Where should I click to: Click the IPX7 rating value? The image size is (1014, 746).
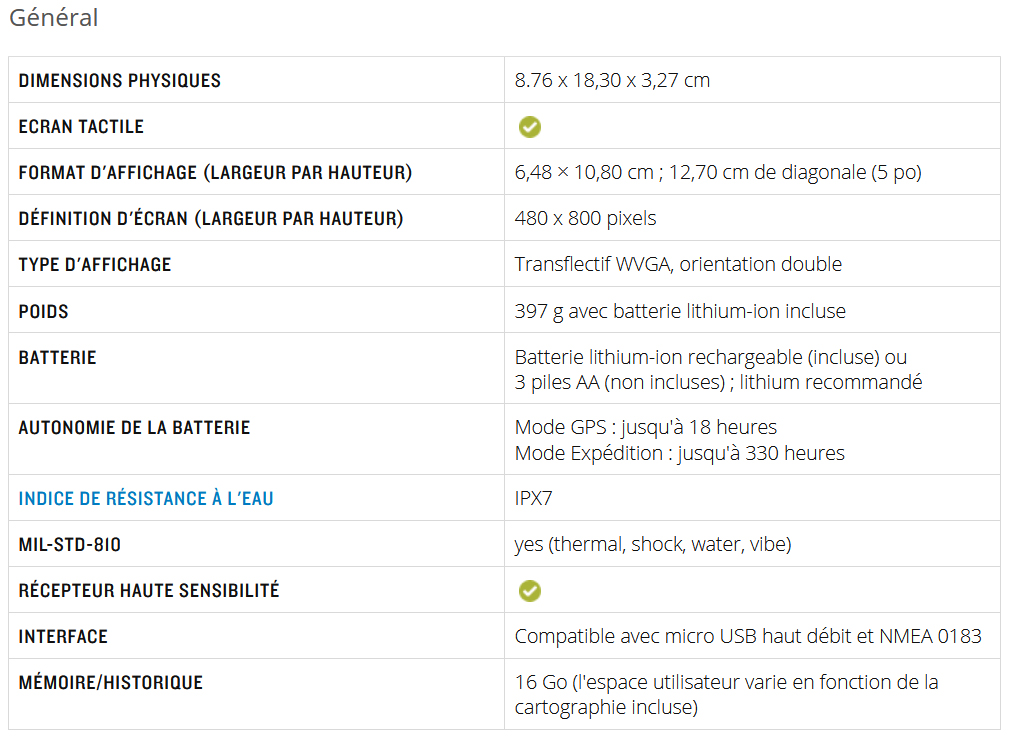[534, 498]
